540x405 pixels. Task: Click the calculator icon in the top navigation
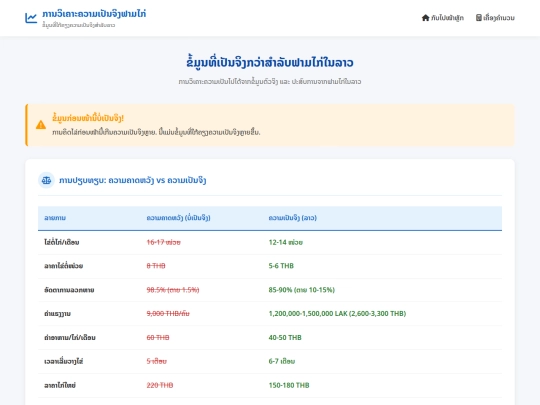479,18
